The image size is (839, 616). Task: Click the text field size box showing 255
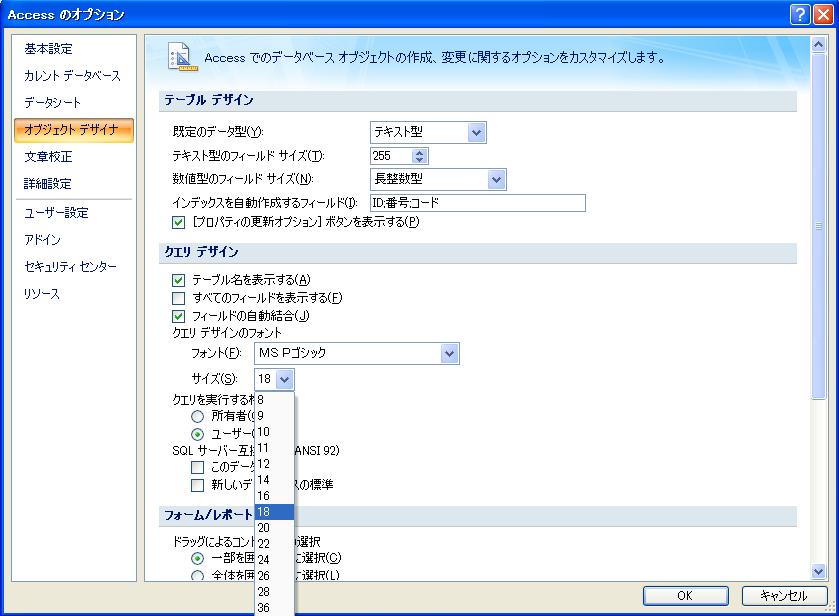point(392,156)
